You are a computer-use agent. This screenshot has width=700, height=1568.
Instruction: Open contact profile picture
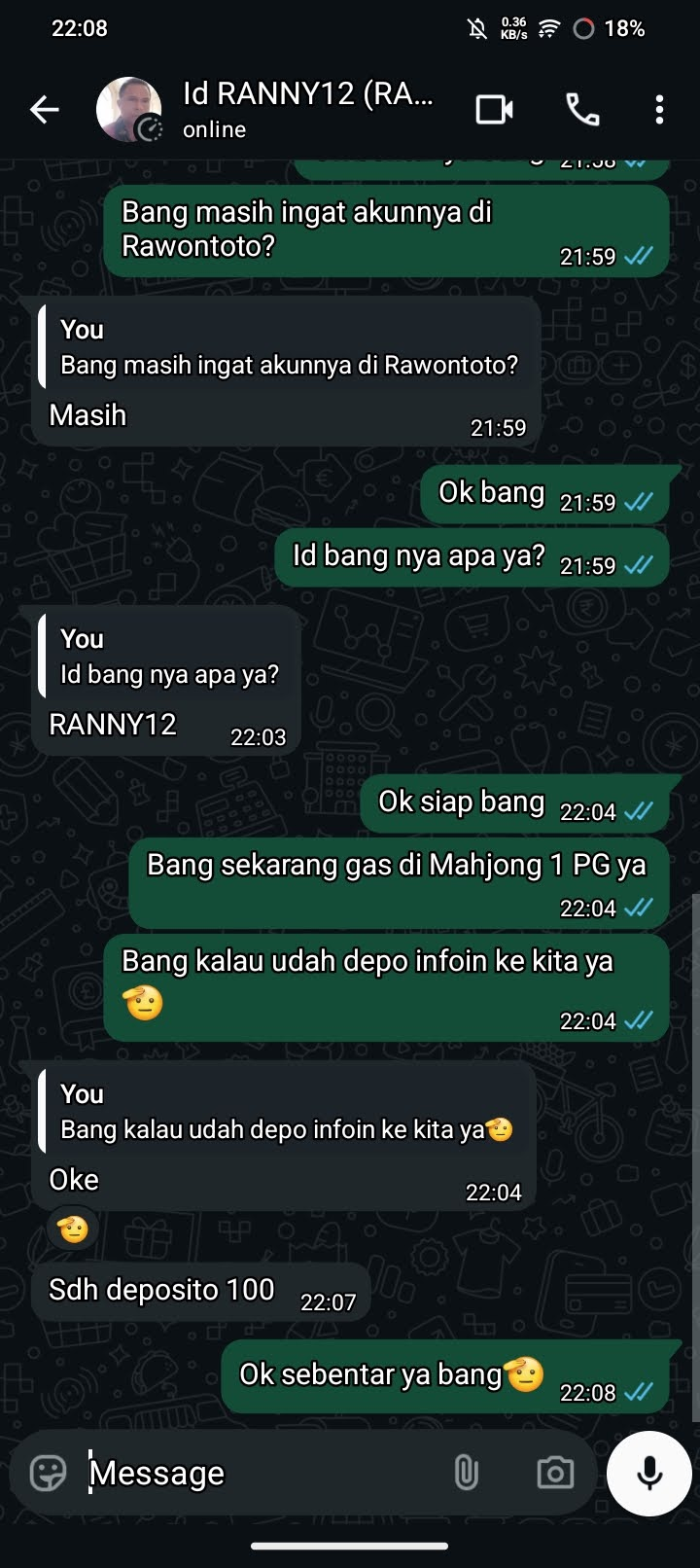point(128,110)
